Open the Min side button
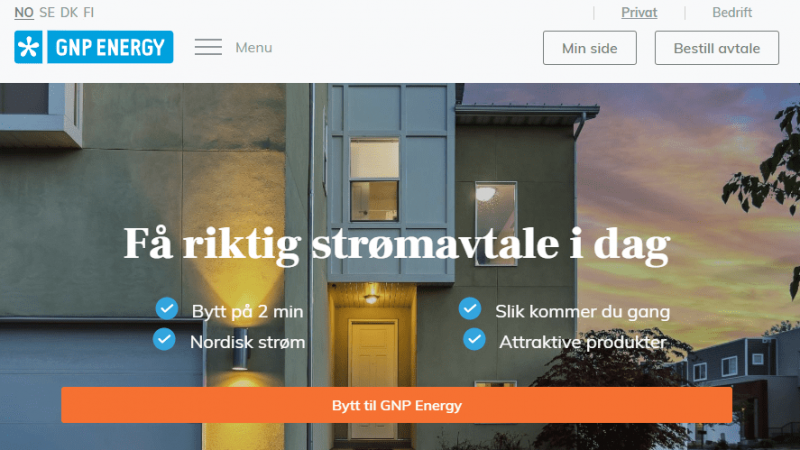Screen dimensions: 800x450 [590, 48]
